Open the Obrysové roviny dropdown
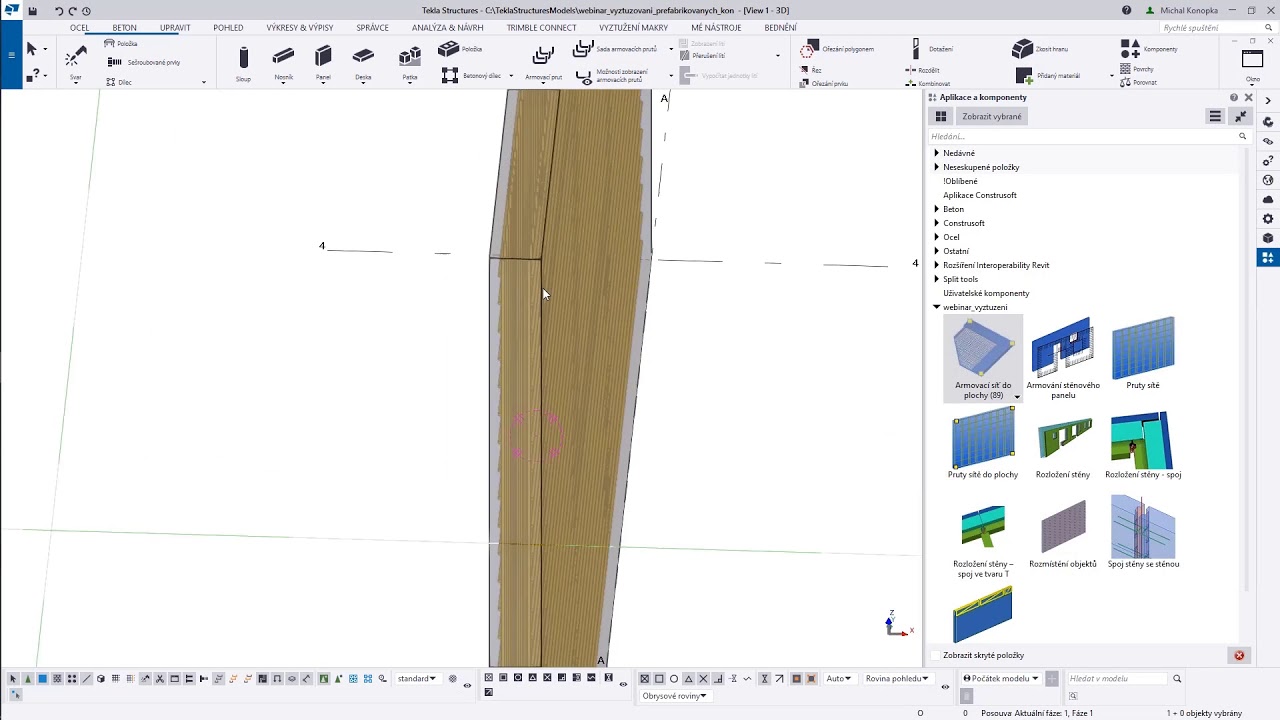The height and width of the screenshot is (720, 1280). (674, 695)
